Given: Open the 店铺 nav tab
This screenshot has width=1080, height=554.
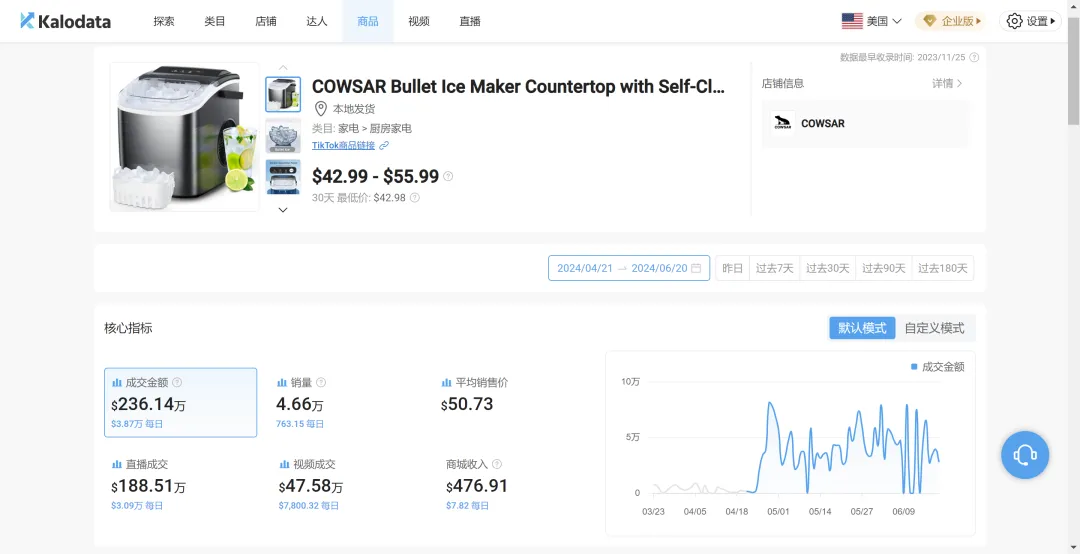Looking at the screenshot, I should [266, 21].
